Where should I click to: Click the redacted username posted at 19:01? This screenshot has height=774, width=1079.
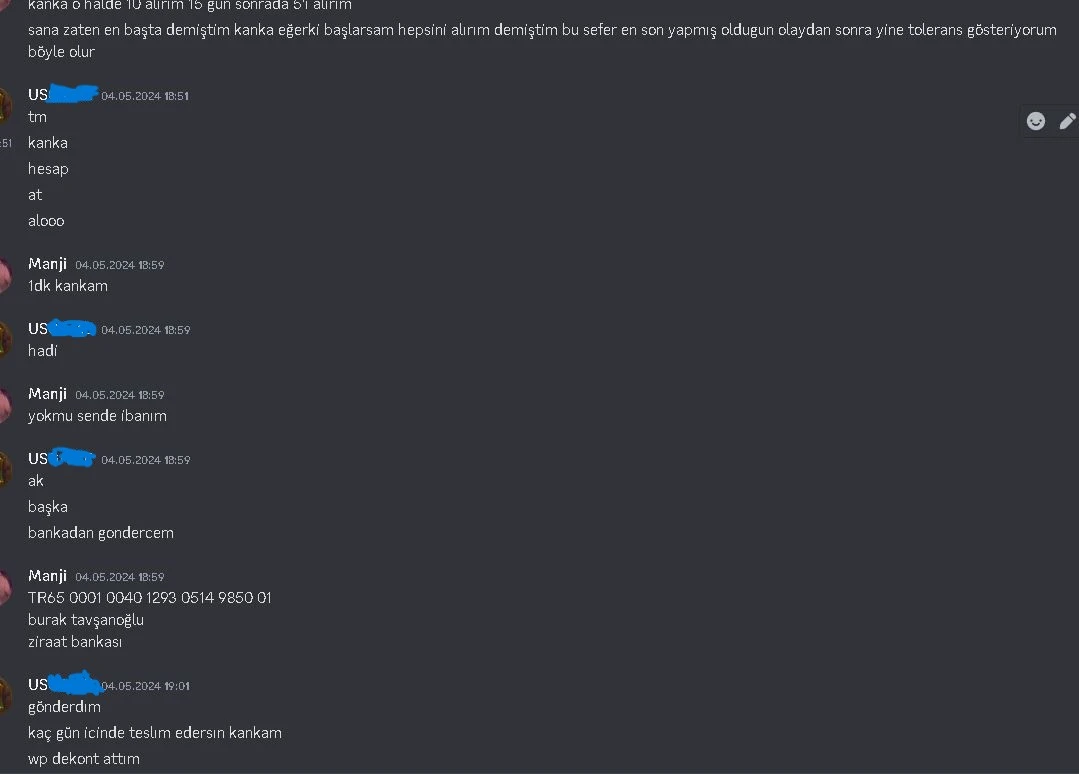(x=64, y=683)
